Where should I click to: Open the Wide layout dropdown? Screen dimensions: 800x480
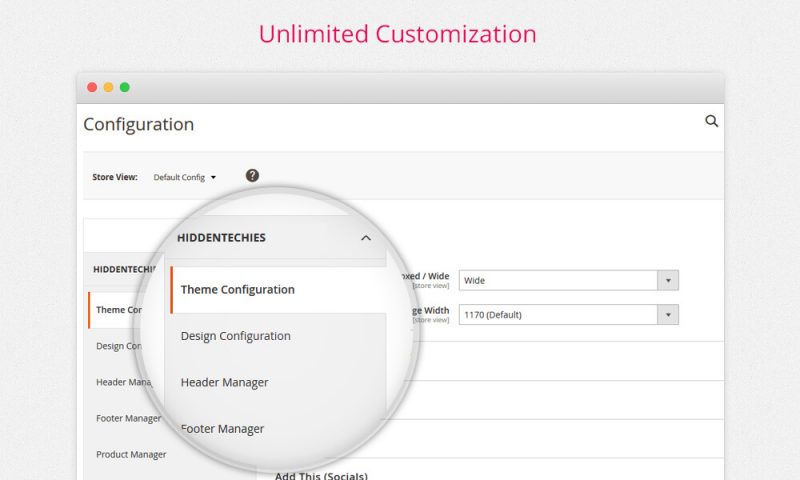point(568,281)
